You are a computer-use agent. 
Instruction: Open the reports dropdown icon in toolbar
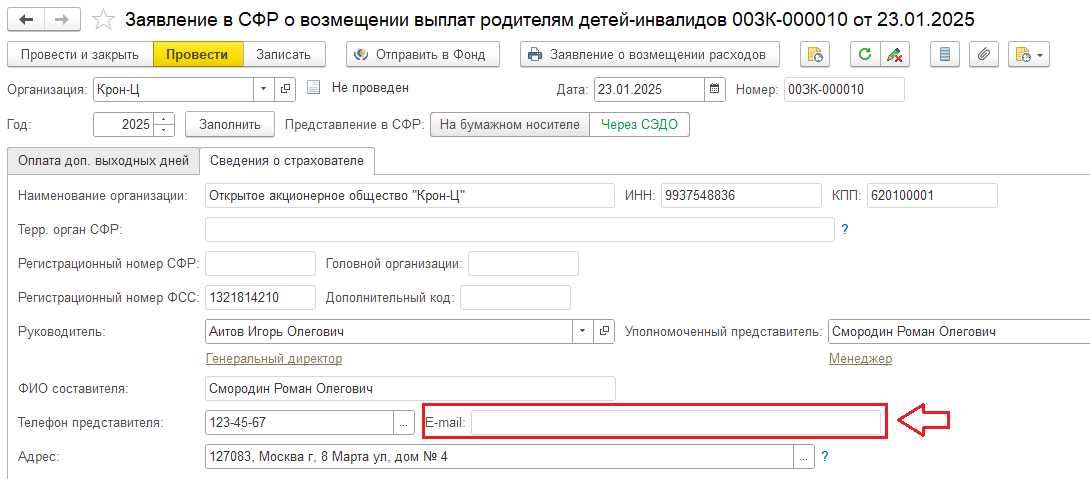pyautogui.click(x=1029, y=54)
